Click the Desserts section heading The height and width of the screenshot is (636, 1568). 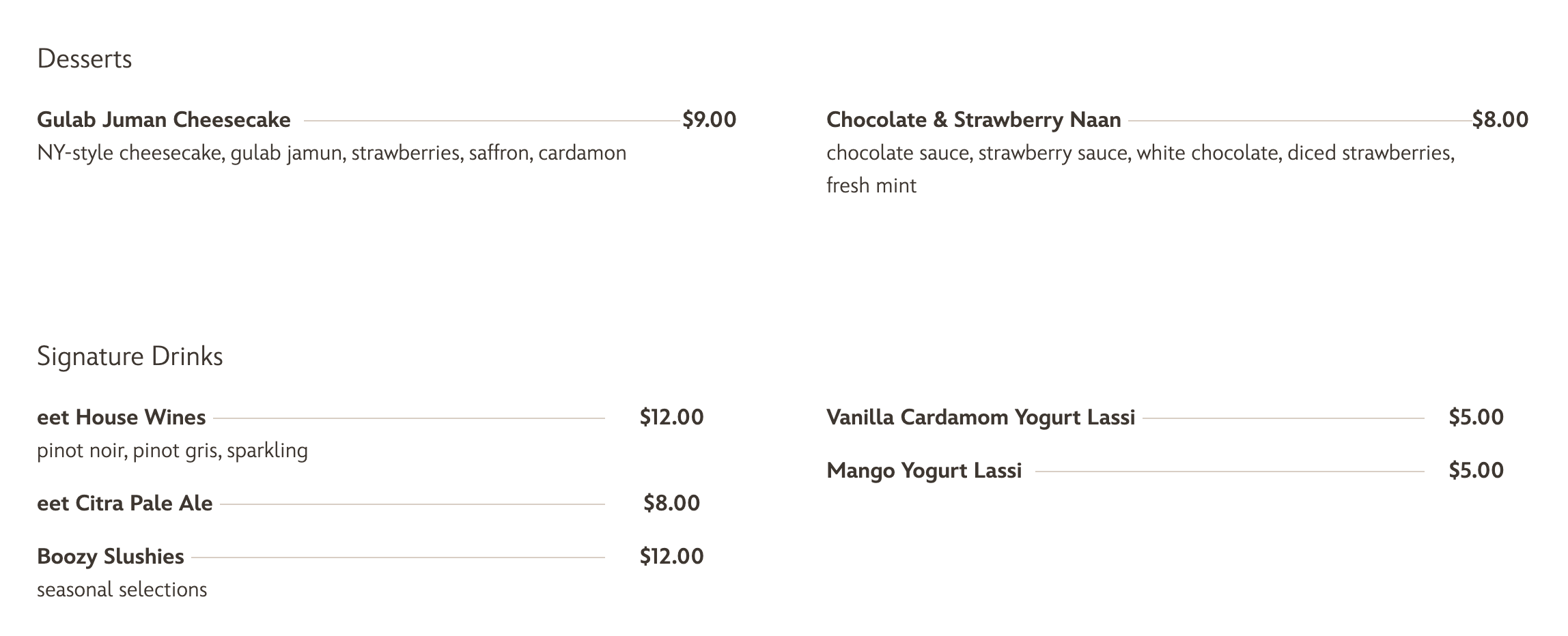pos(84,59)
